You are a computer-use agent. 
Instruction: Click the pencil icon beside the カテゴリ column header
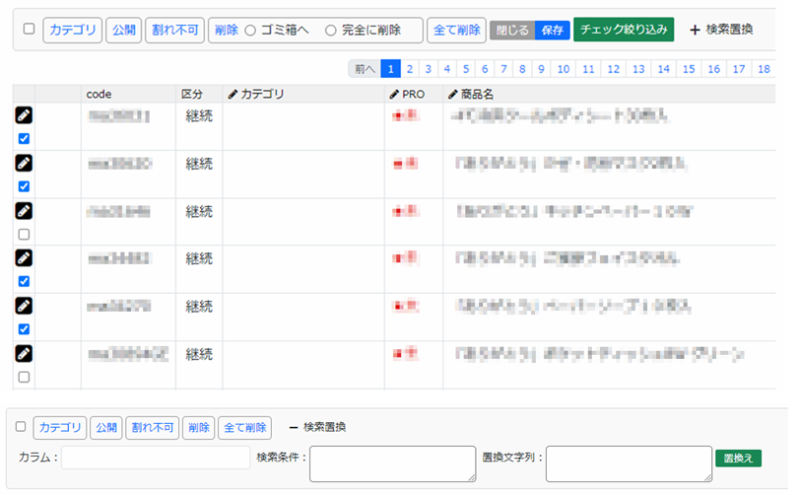tap(233, 94)
